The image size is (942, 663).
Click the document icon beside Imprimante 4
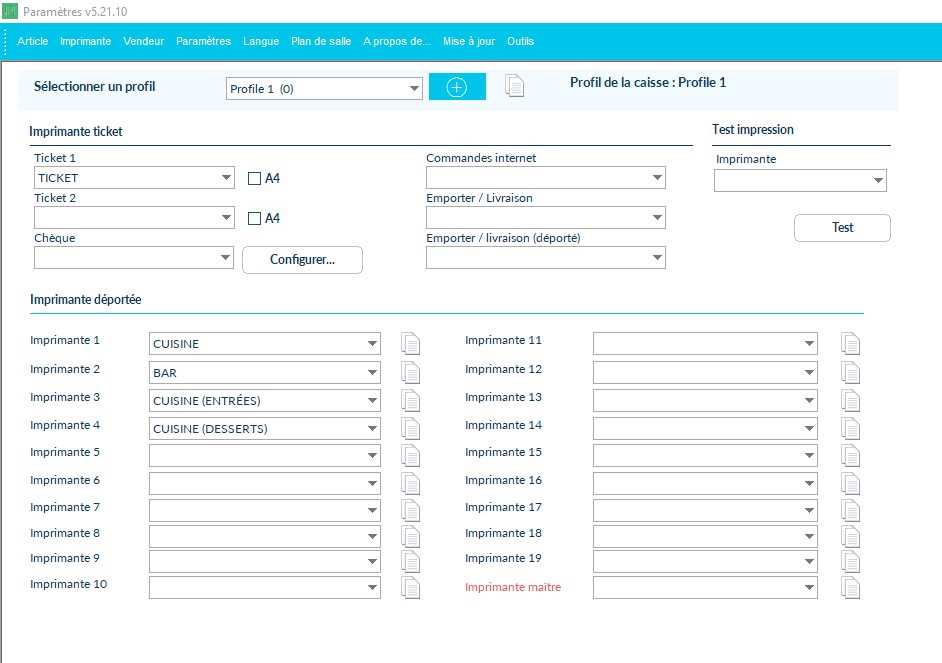coord(410,429)
